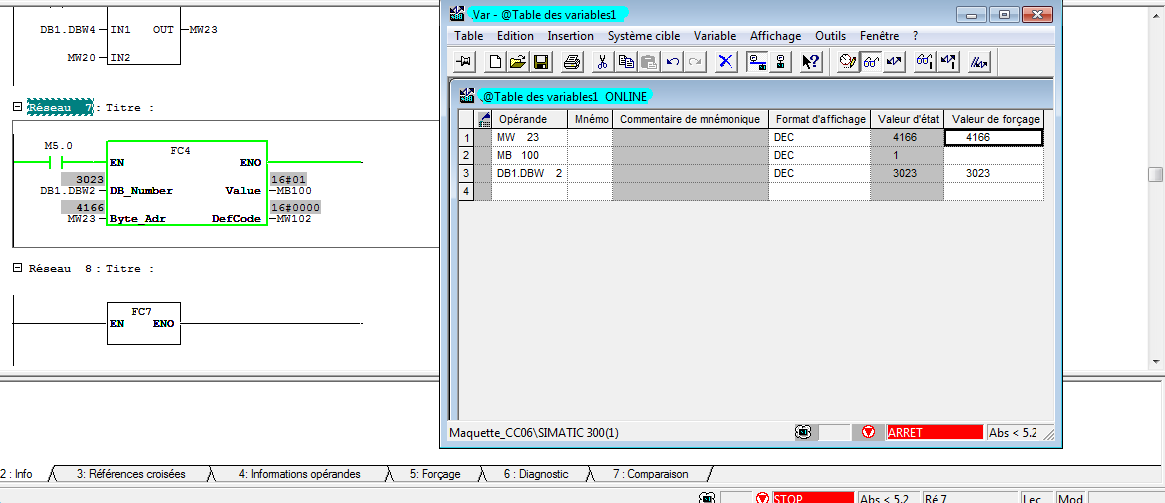1165x503 pixels.
Task: Click the forcing value cell for MB 100
Action: [x=992, y=156]
